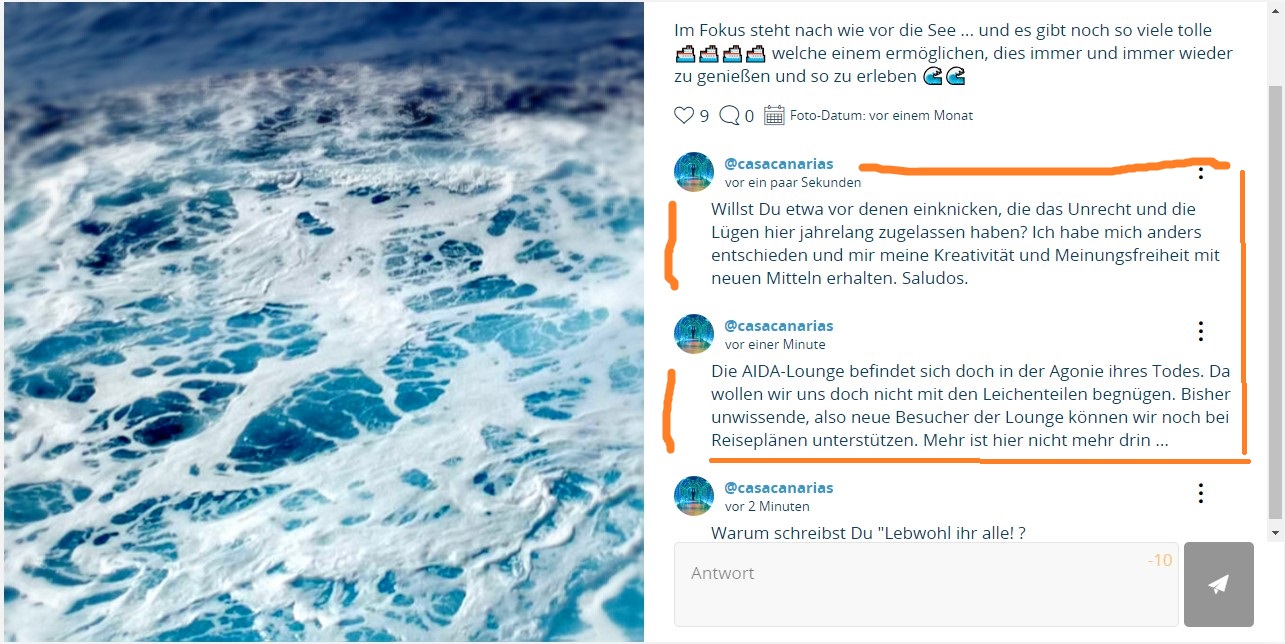The width and height of the screenshot is (1285, 644).
Task: Open @casacanarias profile on the 'vor 2 Minuten' comment
Action: tap(779, 488)
